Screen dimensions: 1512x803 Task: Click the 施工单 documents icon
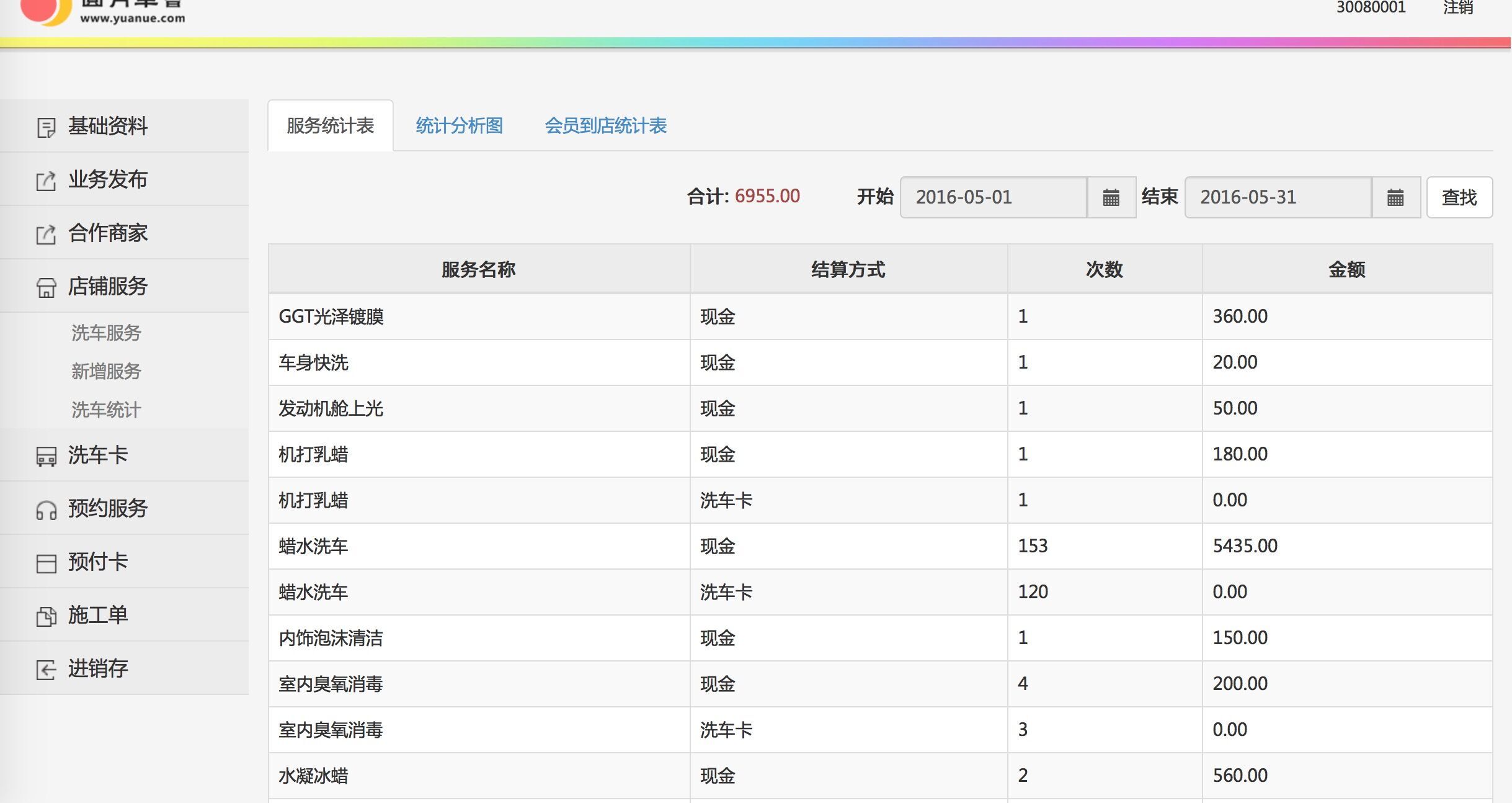[46, 616]
